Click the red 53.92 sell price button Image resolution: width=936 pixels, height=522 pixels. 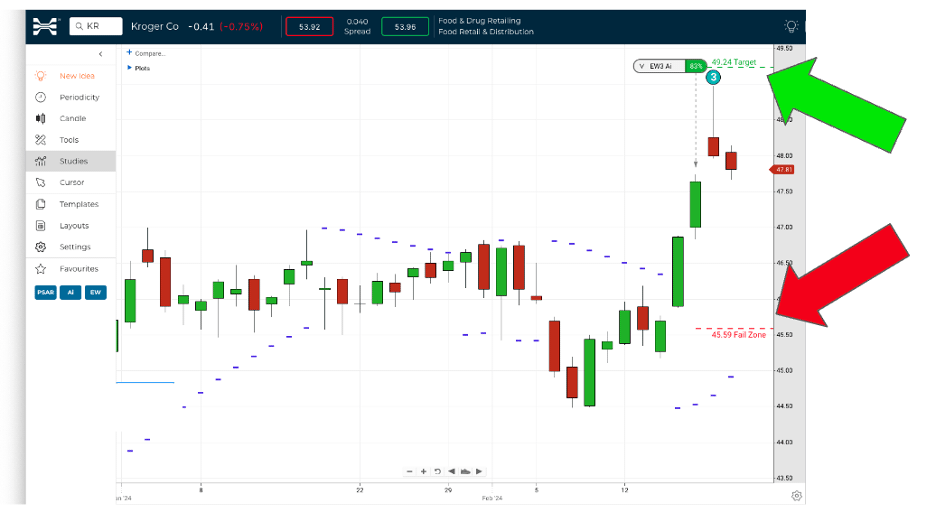309,27
